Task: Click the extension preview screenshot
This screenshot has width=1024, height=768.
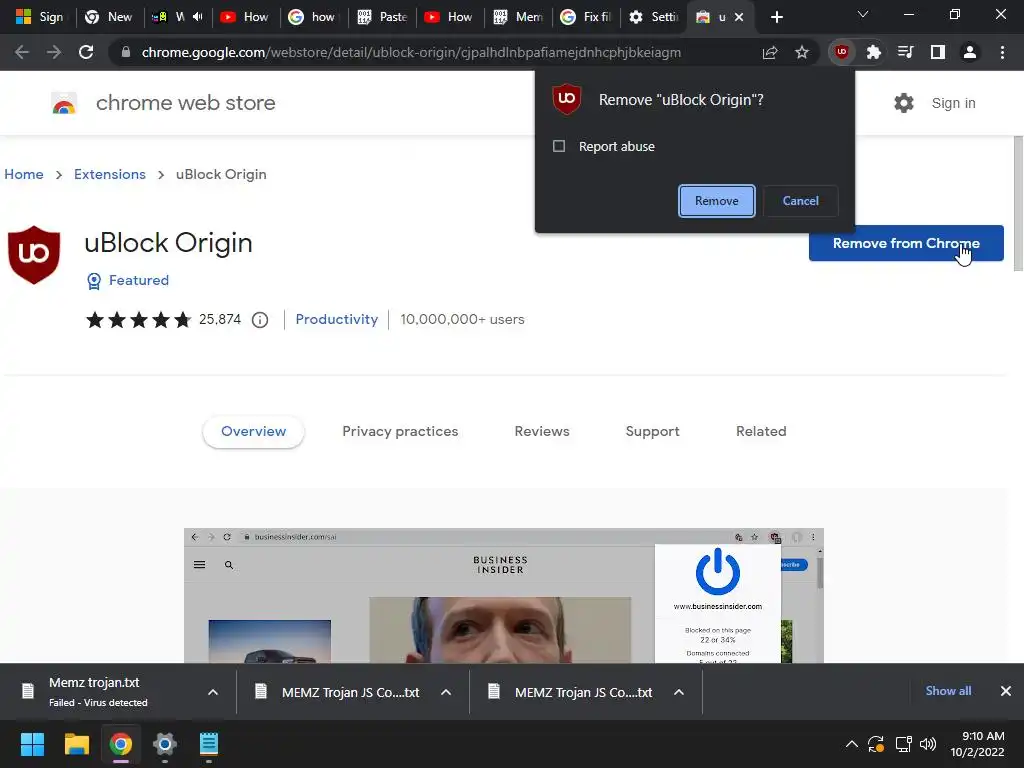Action: coord(504,596)
